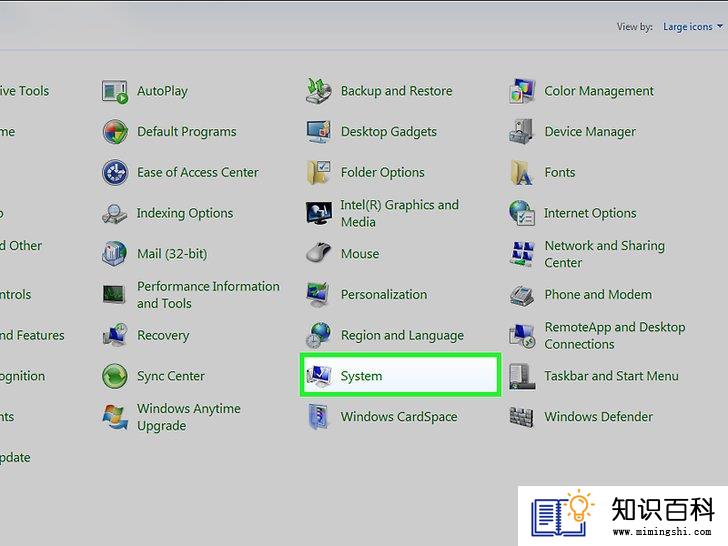Open the Region and Language link
Image resolution: width=728 pixels, height=546 pixels.
402,335
